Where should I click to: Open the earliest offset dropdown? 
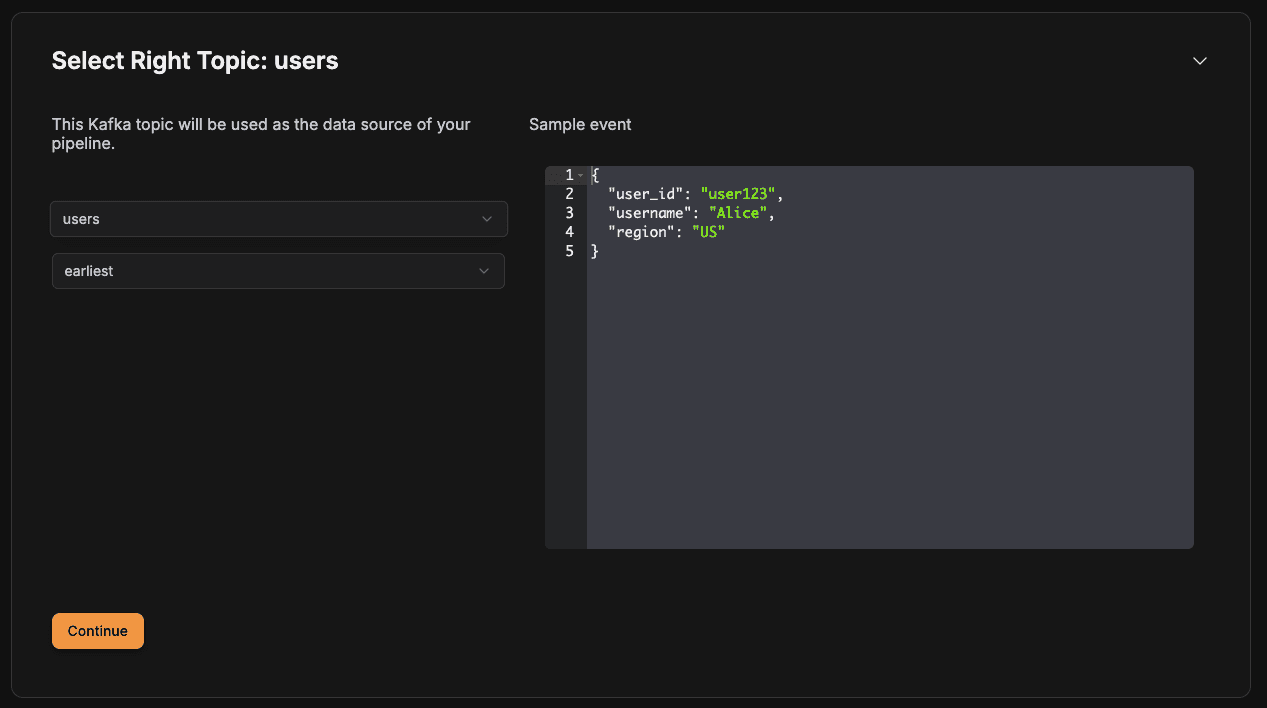click(x=278, y=271)
